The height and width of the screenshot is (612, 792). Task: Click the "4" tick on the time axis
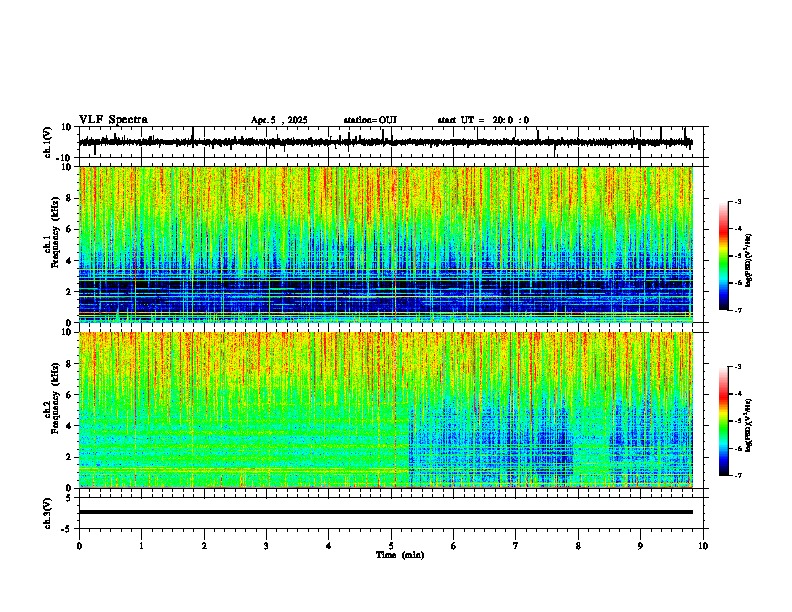click(329, 546)
